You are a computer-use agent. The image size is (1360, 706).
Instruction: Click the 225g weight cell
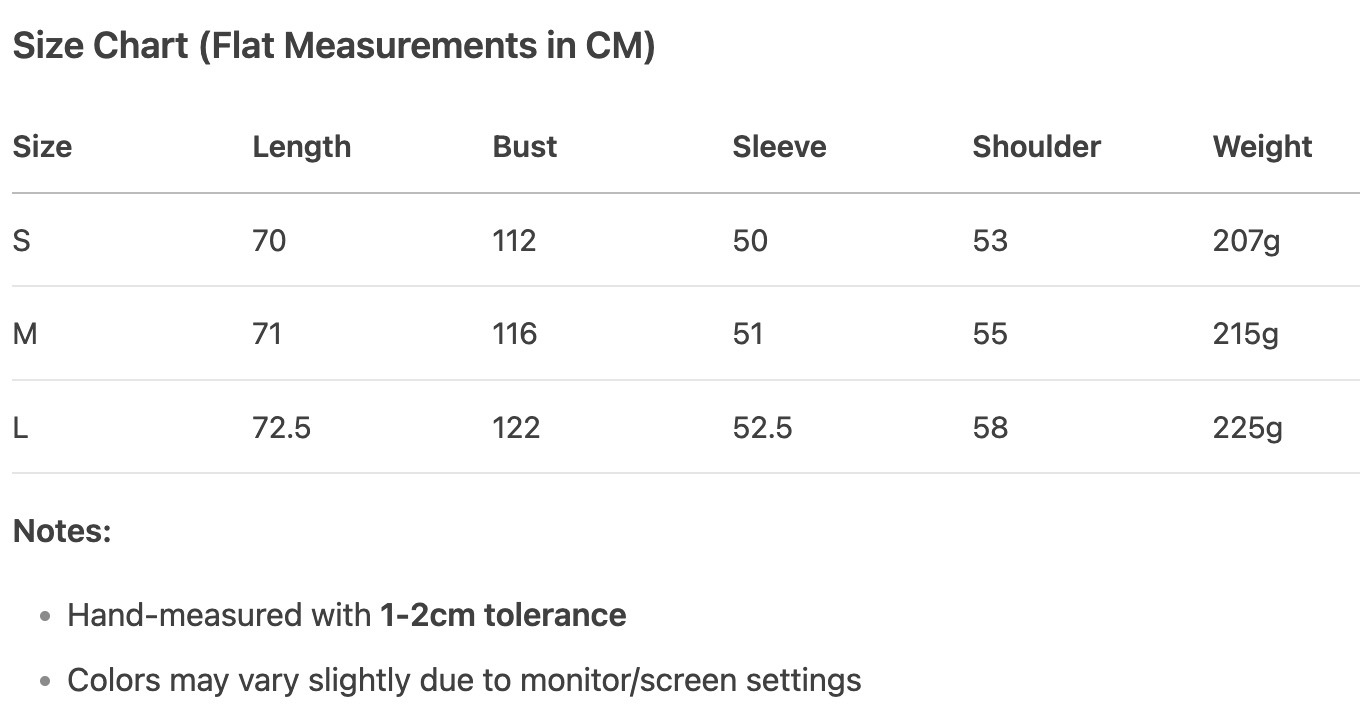[x=1247, y=428]
